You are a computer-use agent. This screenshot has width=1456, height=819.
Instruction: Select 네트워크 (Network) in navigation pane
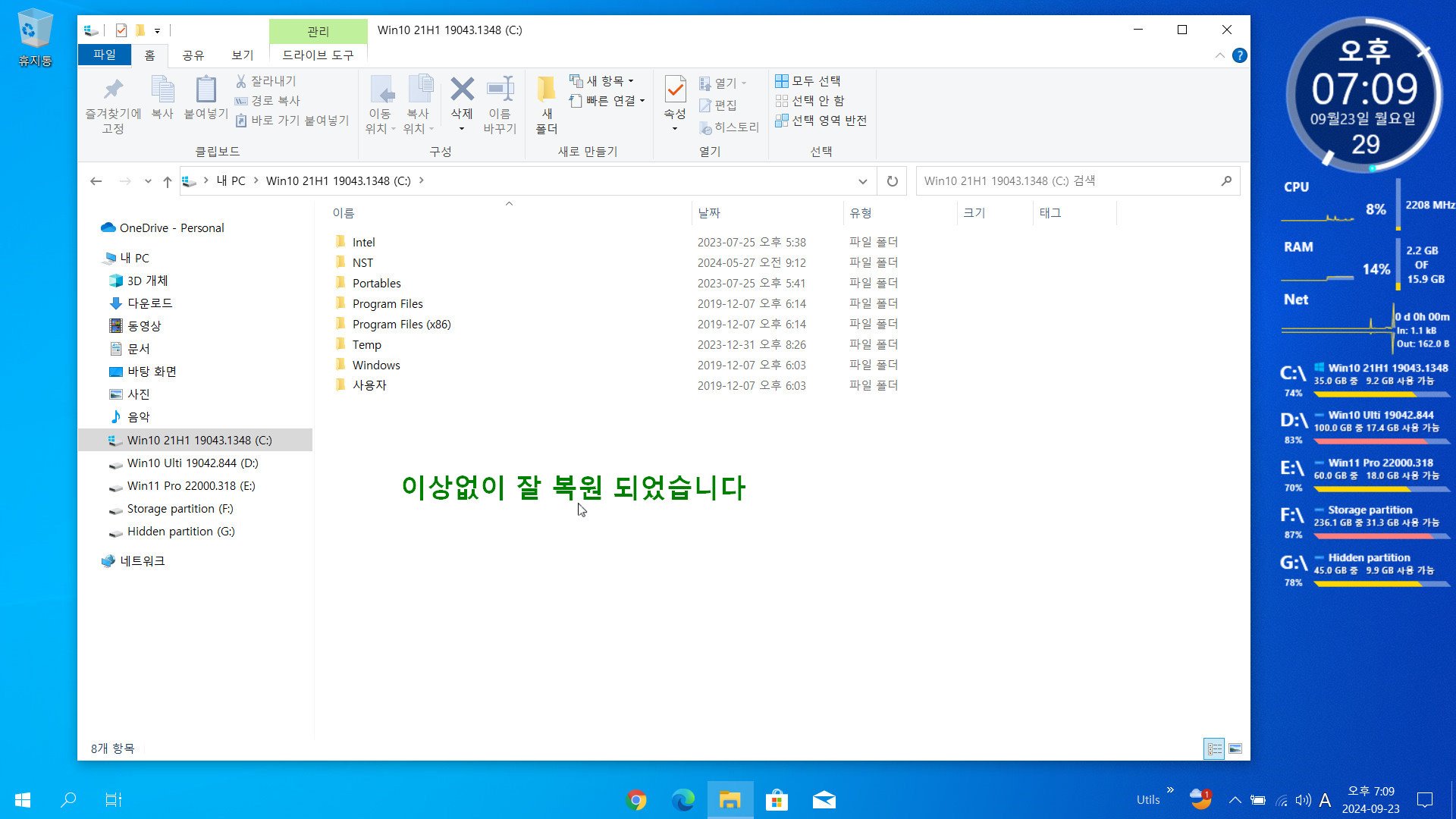pos(142,560)
